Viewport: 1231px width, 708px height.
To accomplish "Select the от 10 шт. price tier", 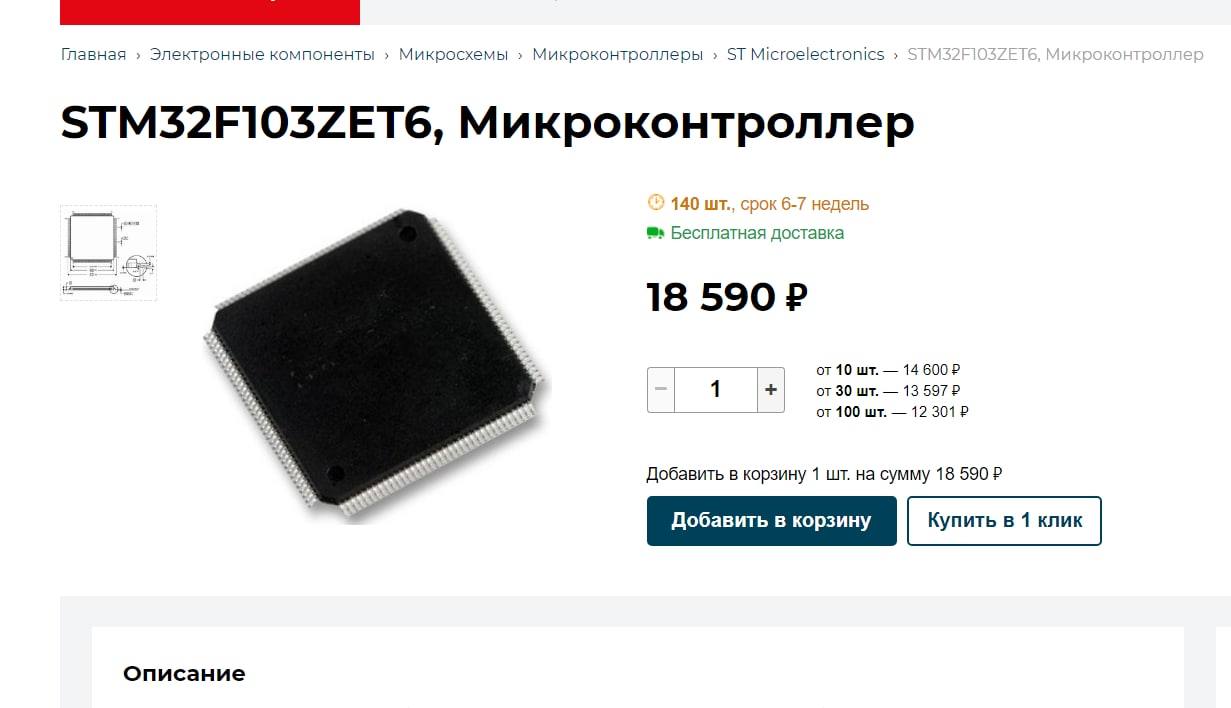I will 888,370.
